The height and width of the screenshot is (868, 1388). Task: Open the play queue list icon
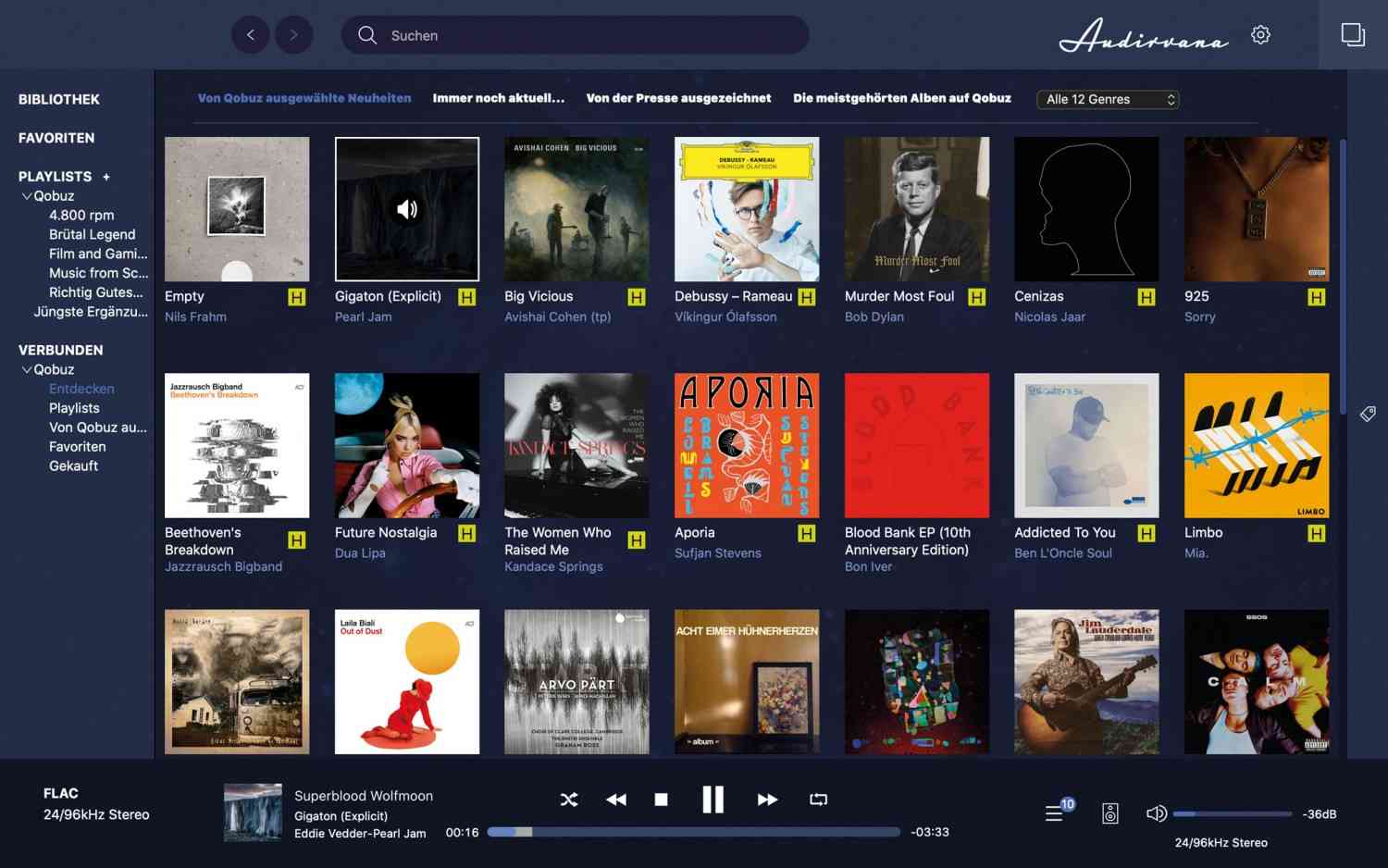(x=1054, y=813)
